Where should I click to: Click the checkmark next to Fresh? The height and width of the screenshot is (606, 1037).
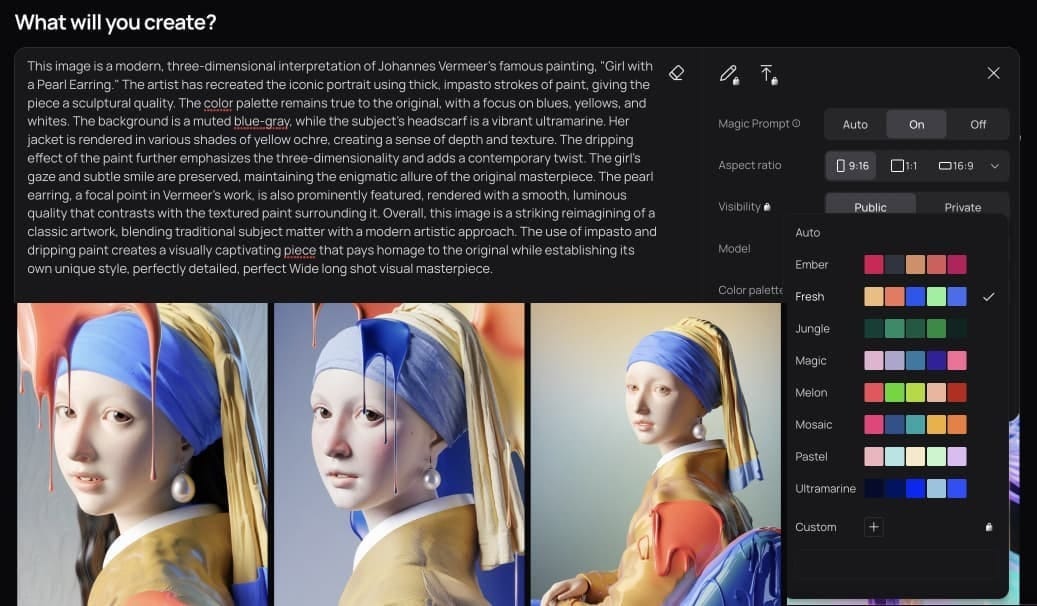coord(988,296)
